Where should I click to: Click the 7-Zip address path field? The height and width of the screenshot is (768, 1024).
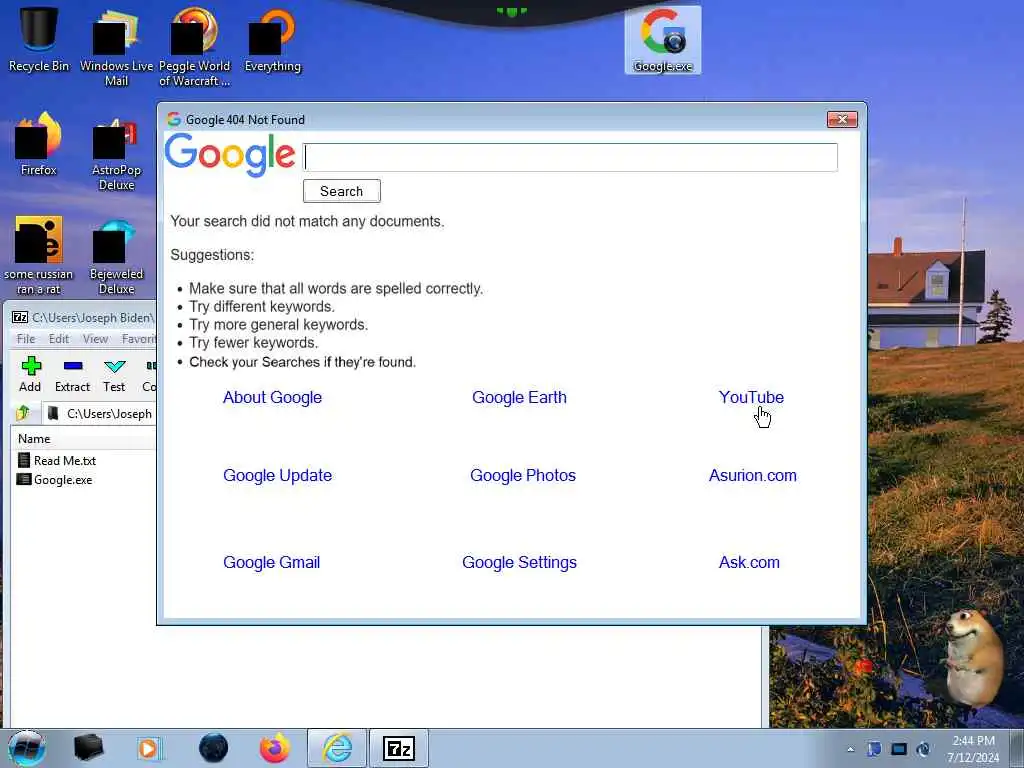[101, 413]
